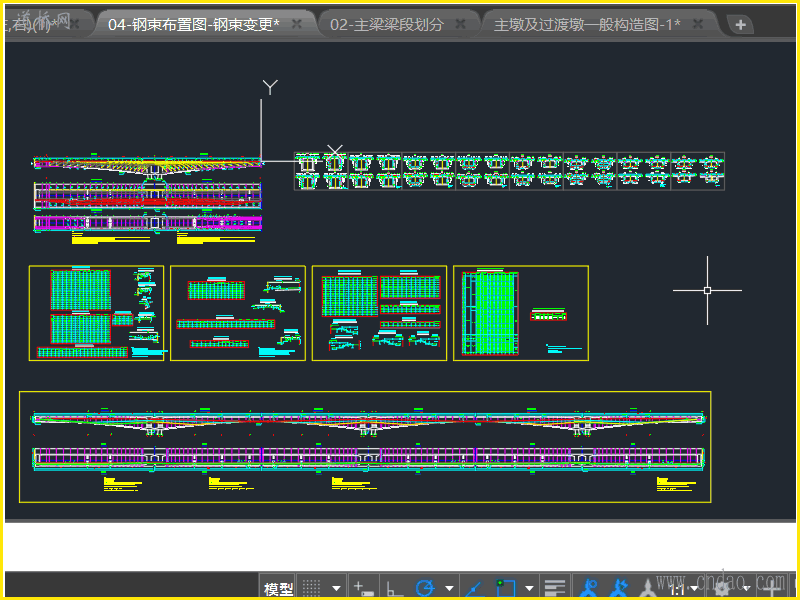Click the long bridge elevation drawing frame

[365, 447]
